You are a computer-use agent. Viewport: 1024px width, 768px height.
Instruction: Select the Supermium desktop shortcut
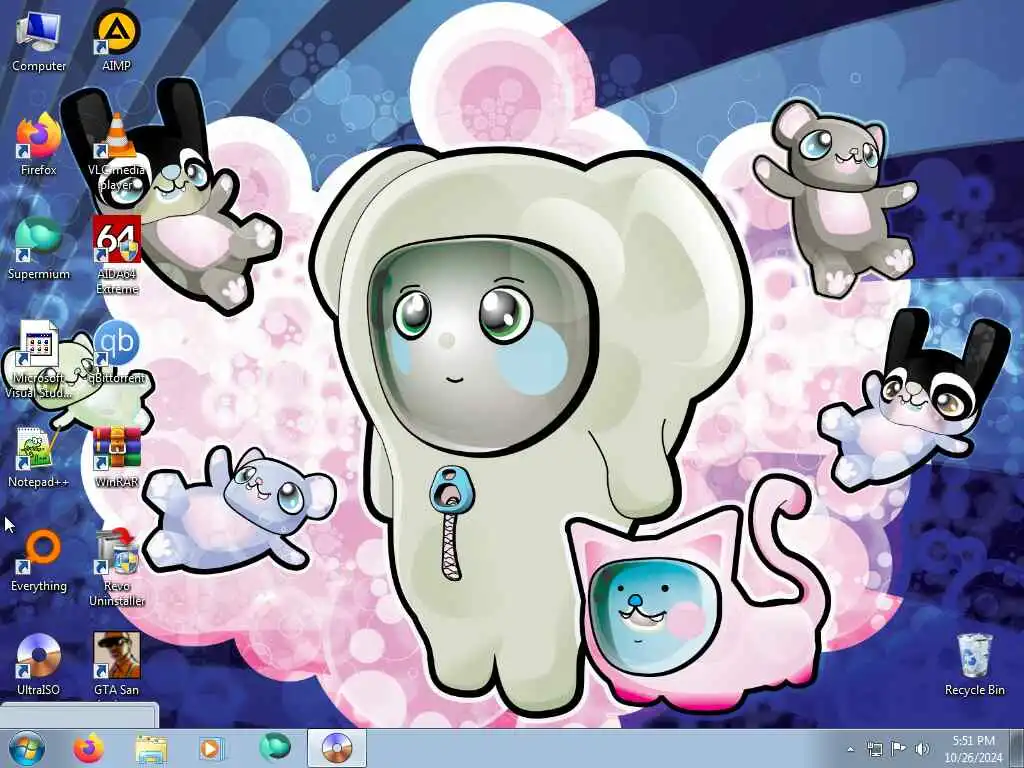pos(39,249)
